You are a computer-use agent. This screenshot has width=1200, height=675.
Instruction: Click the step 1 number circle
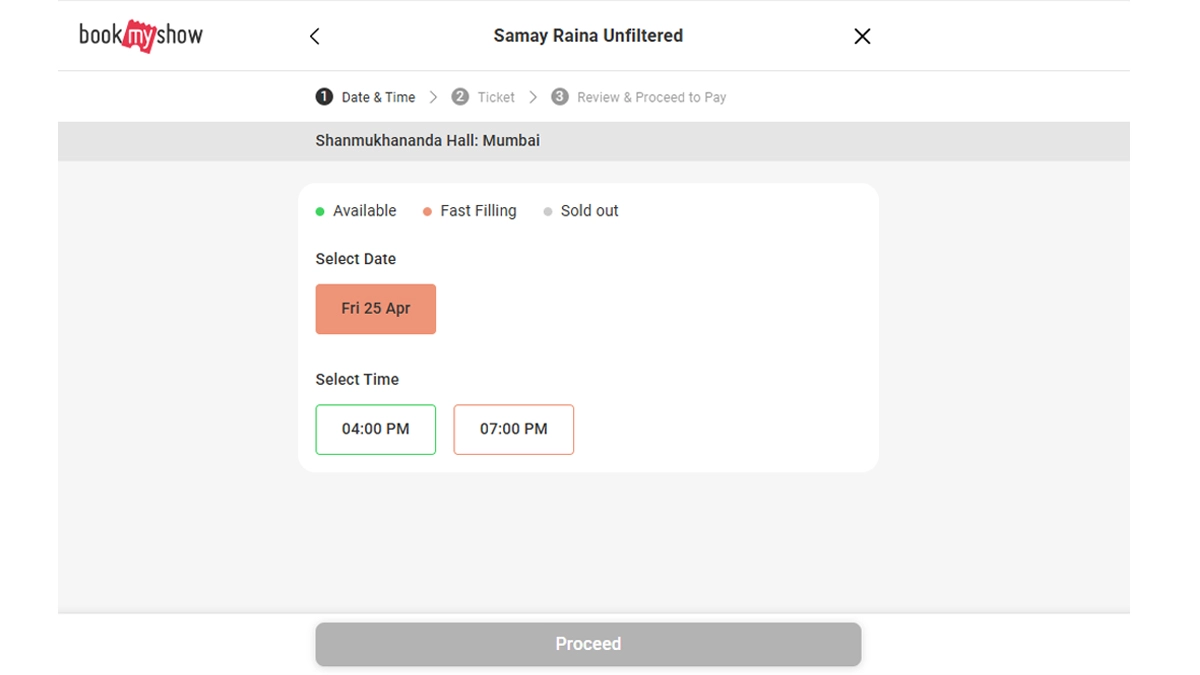[324, 97]
